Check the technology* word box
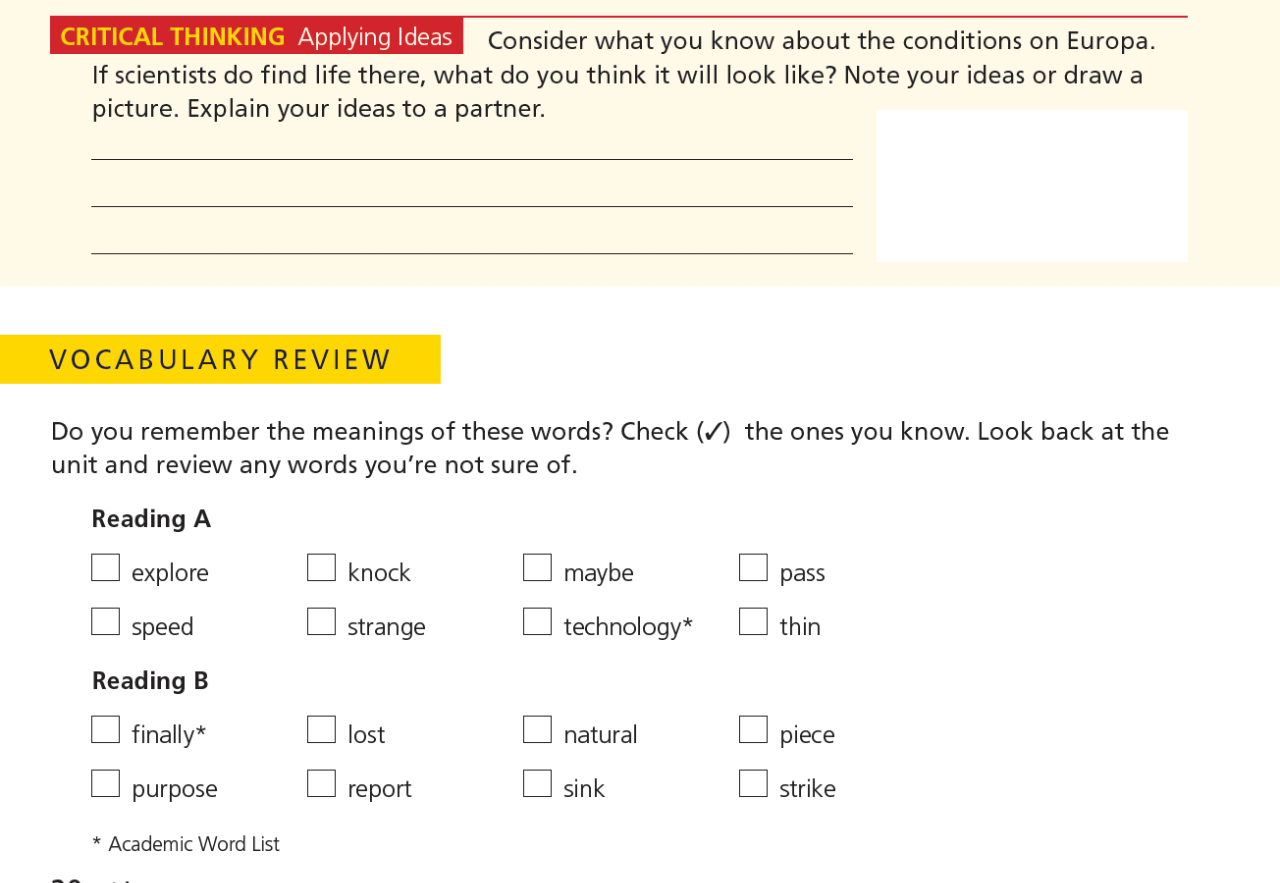Viewport: 1280px width, 883px height. pyautogui.click(x=537, y=622)
